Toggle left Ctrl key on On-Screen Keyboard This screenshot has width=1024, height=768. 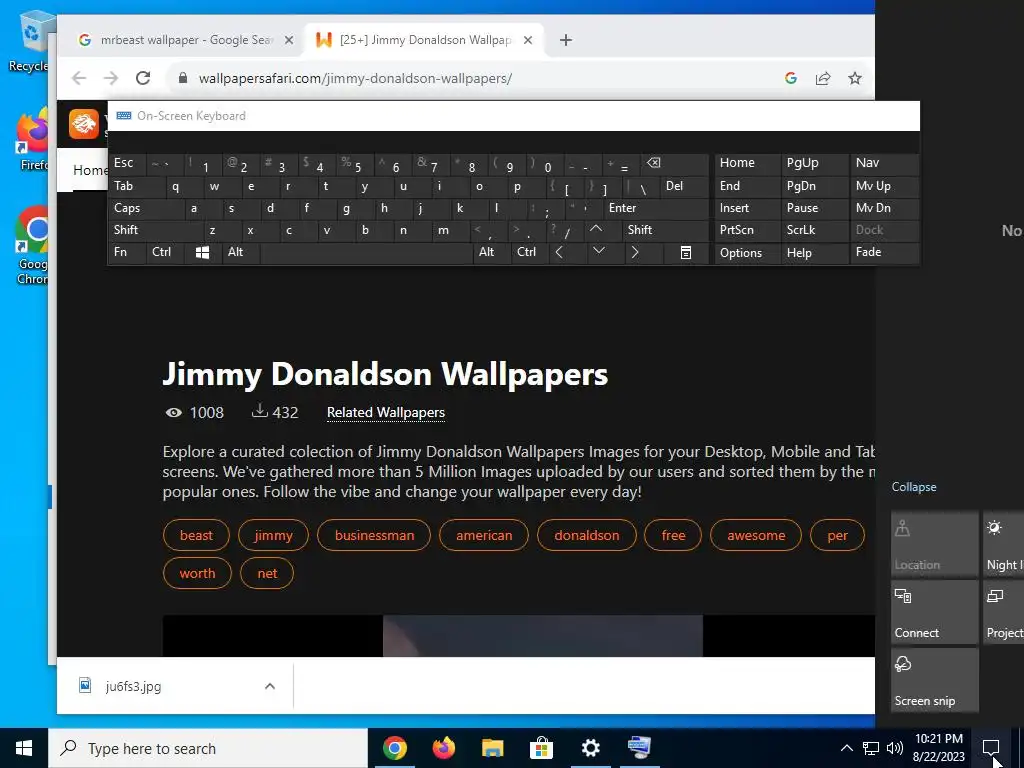pyautogui.click(x=166, y=252)
